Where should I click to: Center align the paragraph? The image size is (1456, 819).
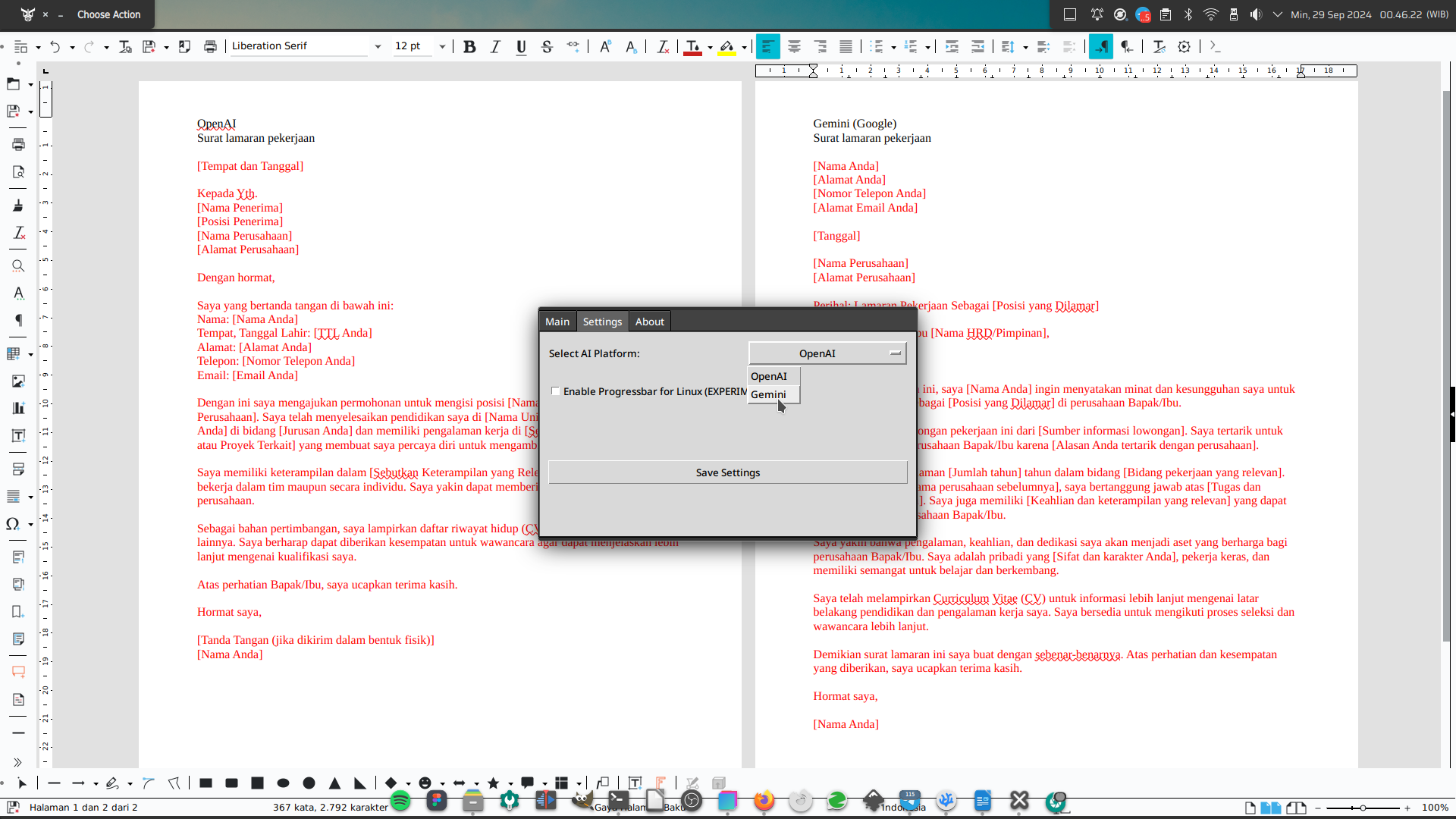[794, 47]
